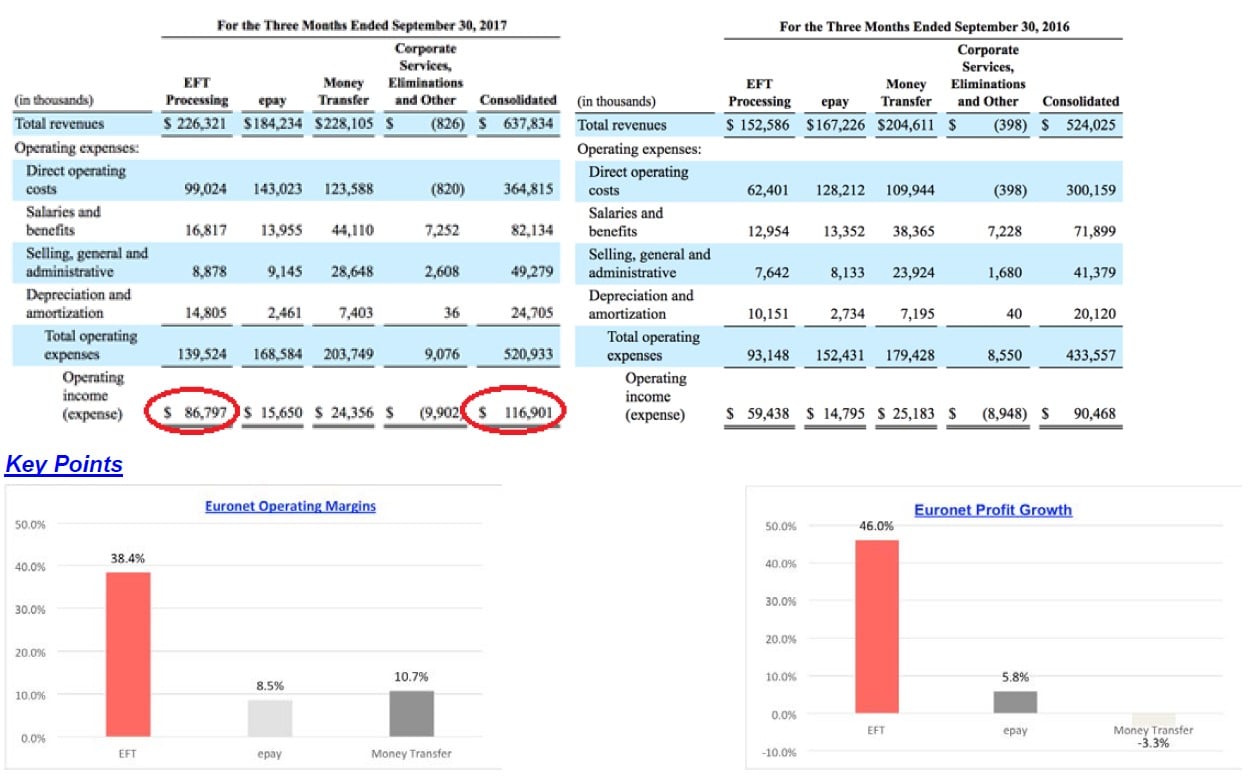1250x777 pixels.
Task: Select the dark gray Money Transfer bar showing 10.7%
Action: point(411,713)
